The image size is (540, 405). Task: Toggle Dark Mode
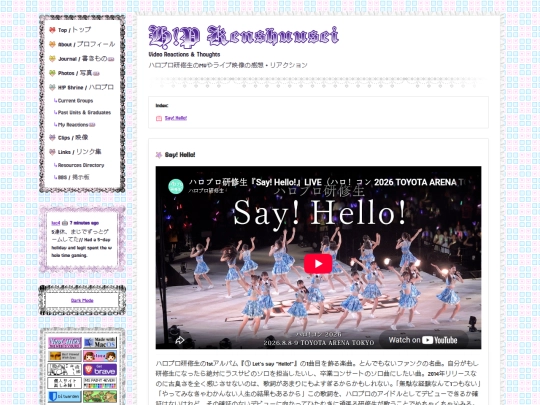click(x=82, y=301)
